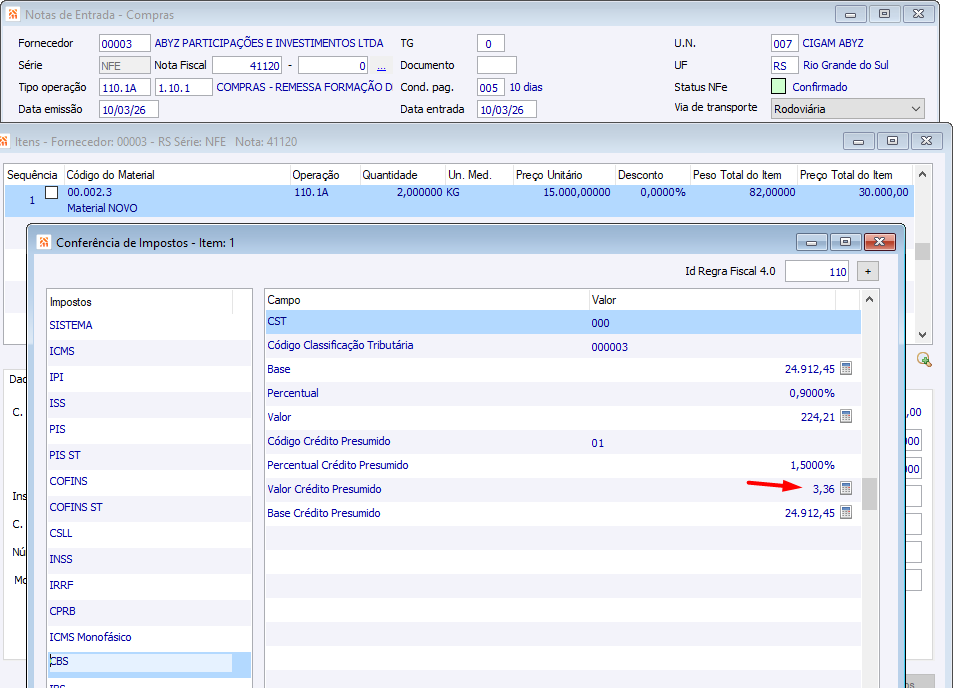Open calculator for Valor Crédito Presumido
The width and height of the screenshot is (953, 688).
[x=846, y=489]
